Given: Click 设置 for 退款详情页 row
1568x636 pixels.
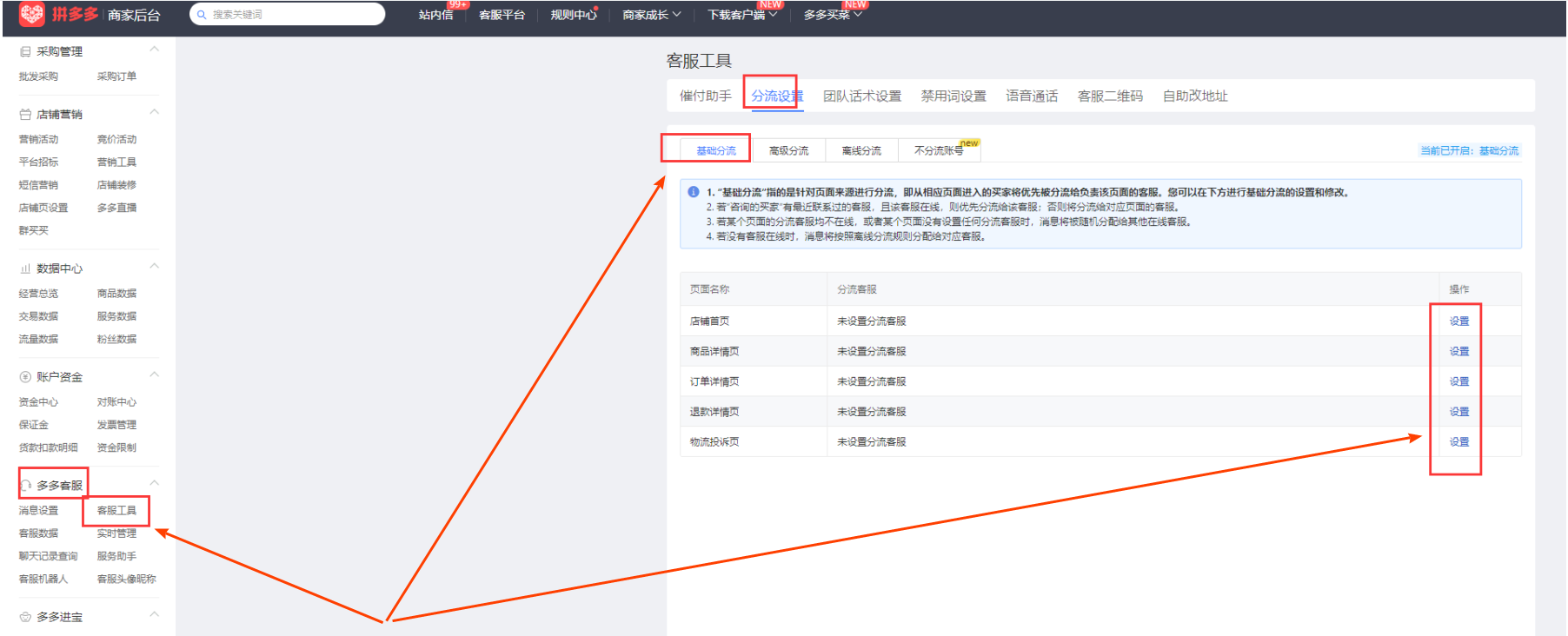Looking at the screenshot, I should [x=1459, y=412].
